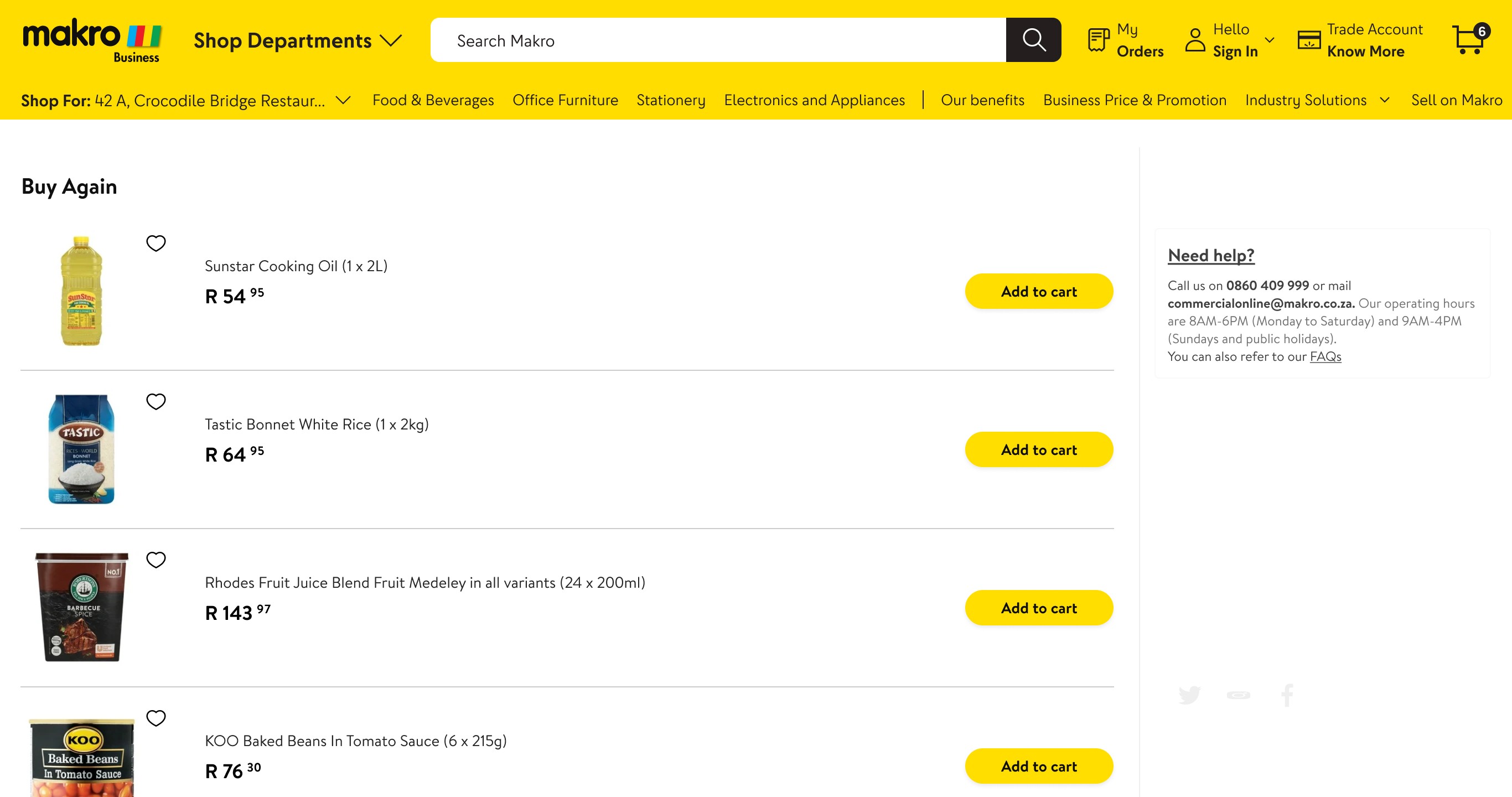The width and height of the screenshot is (1512, 797).
Task: Click the faded Facebook icon
Action: pyautogui.click(x=1287, y=695)
